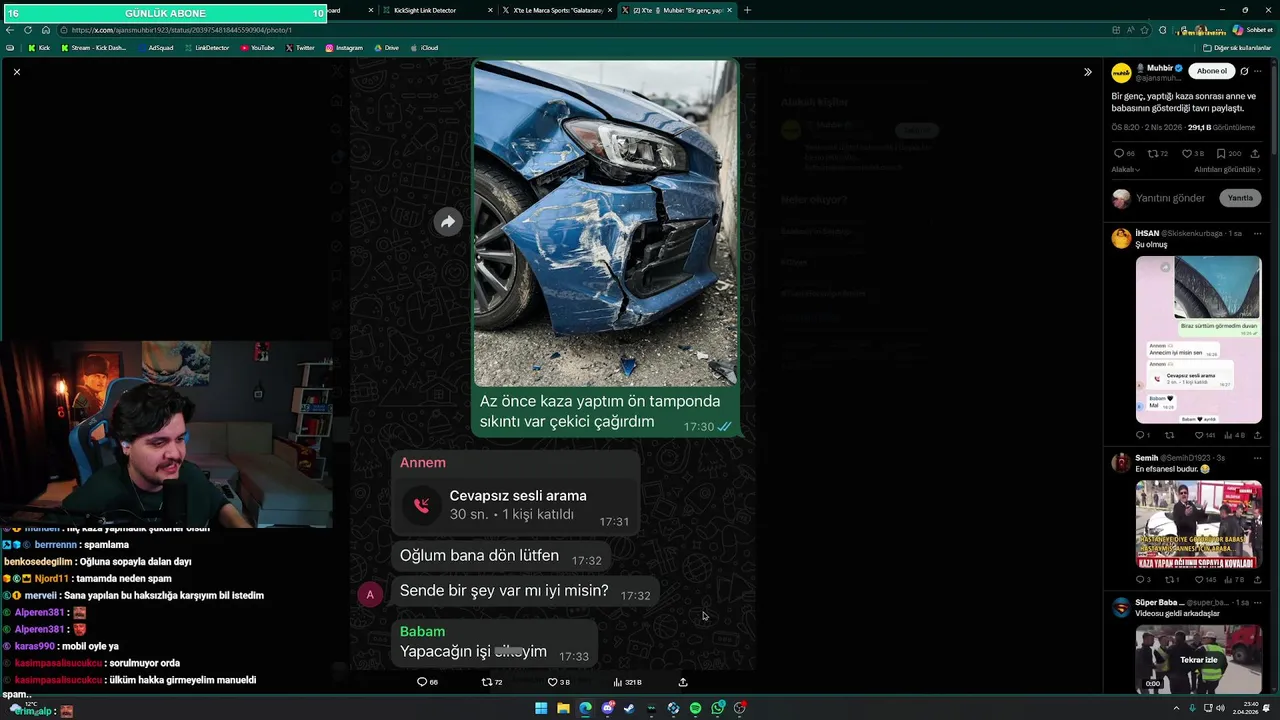The width and height of the screenshot is (1280, 720).
Task: Click the browser back arrow
Action: tap(10, 30)
